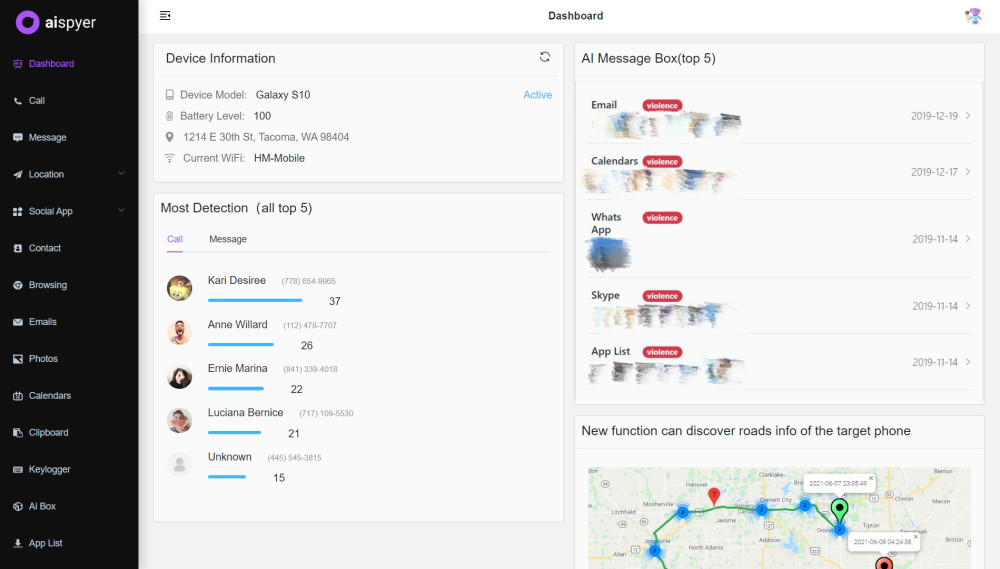Click the AI Box icon in sidebar
Viewport: 1000px width, 569px height.
point(18,506)
